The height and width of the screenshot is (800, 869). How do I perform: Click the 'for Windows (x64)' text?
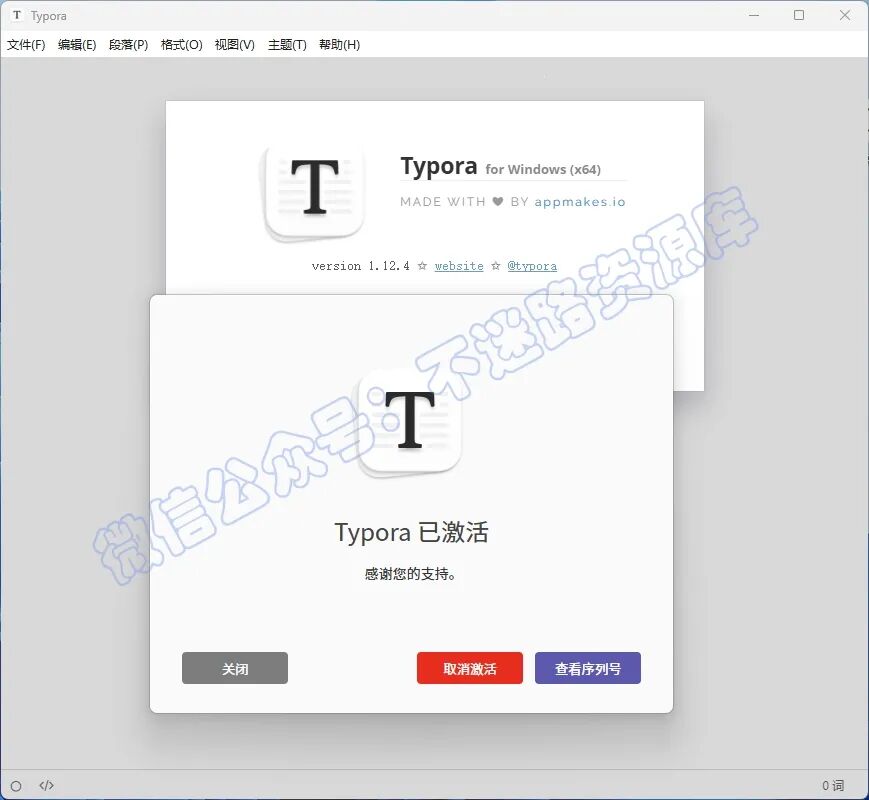pyautogui.click(x=543, y=170)
